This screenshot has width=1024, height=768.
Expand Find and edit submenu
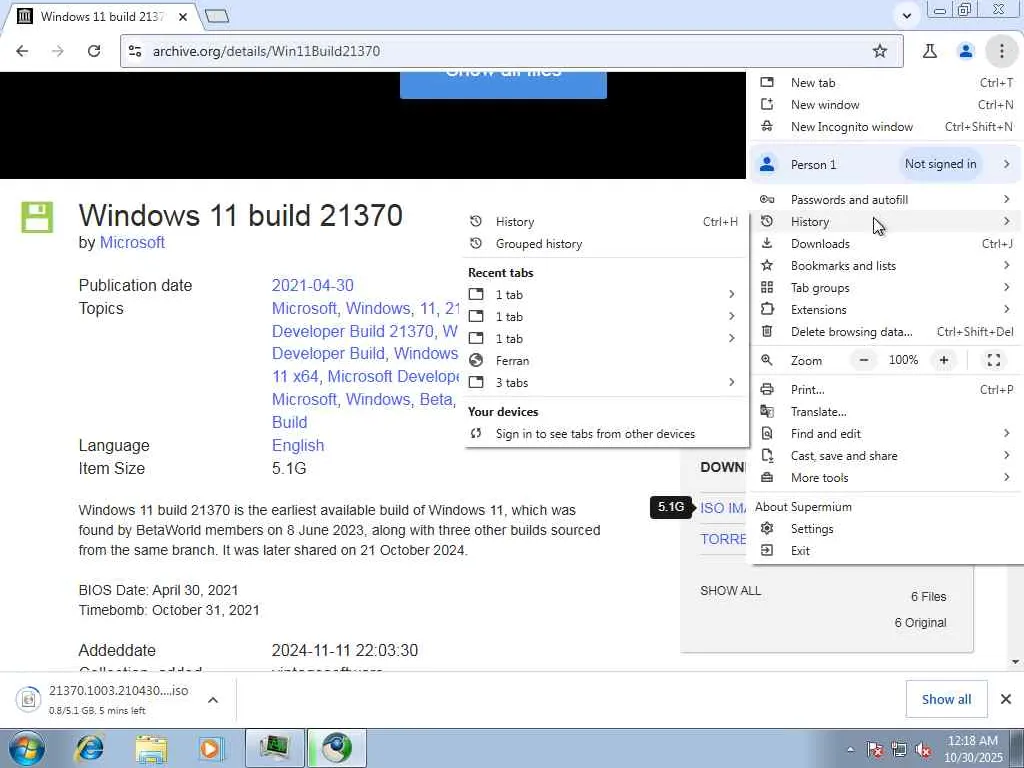pos(884,434)
